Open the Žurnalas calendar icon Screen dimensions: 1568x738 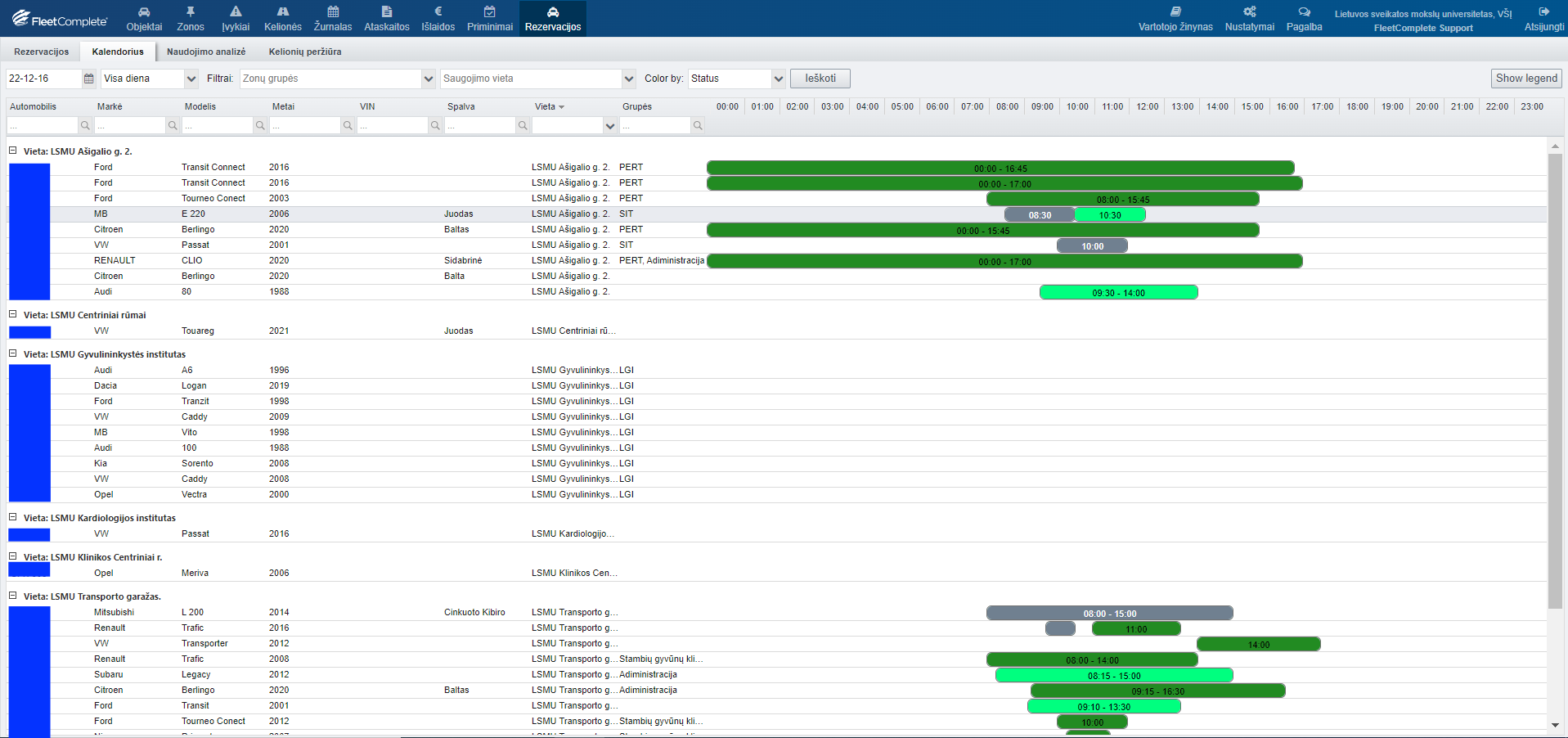[x=333, y=11]
